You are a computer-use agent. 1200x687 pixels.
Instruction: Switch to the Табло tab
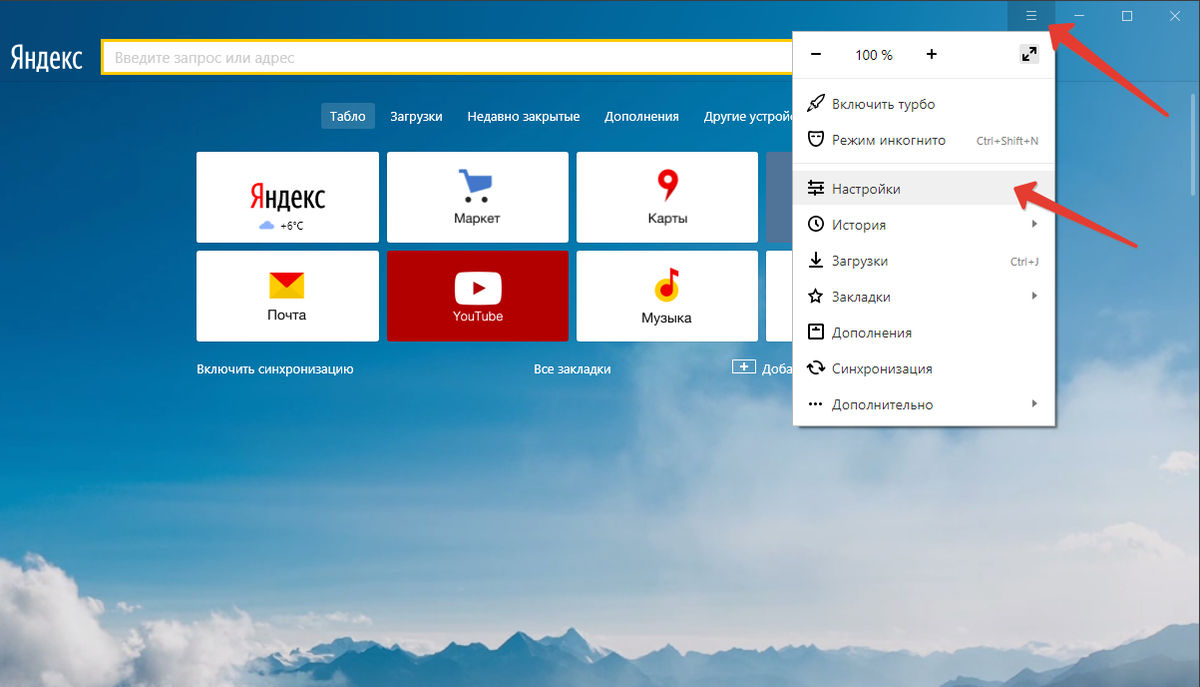point(348,116)
